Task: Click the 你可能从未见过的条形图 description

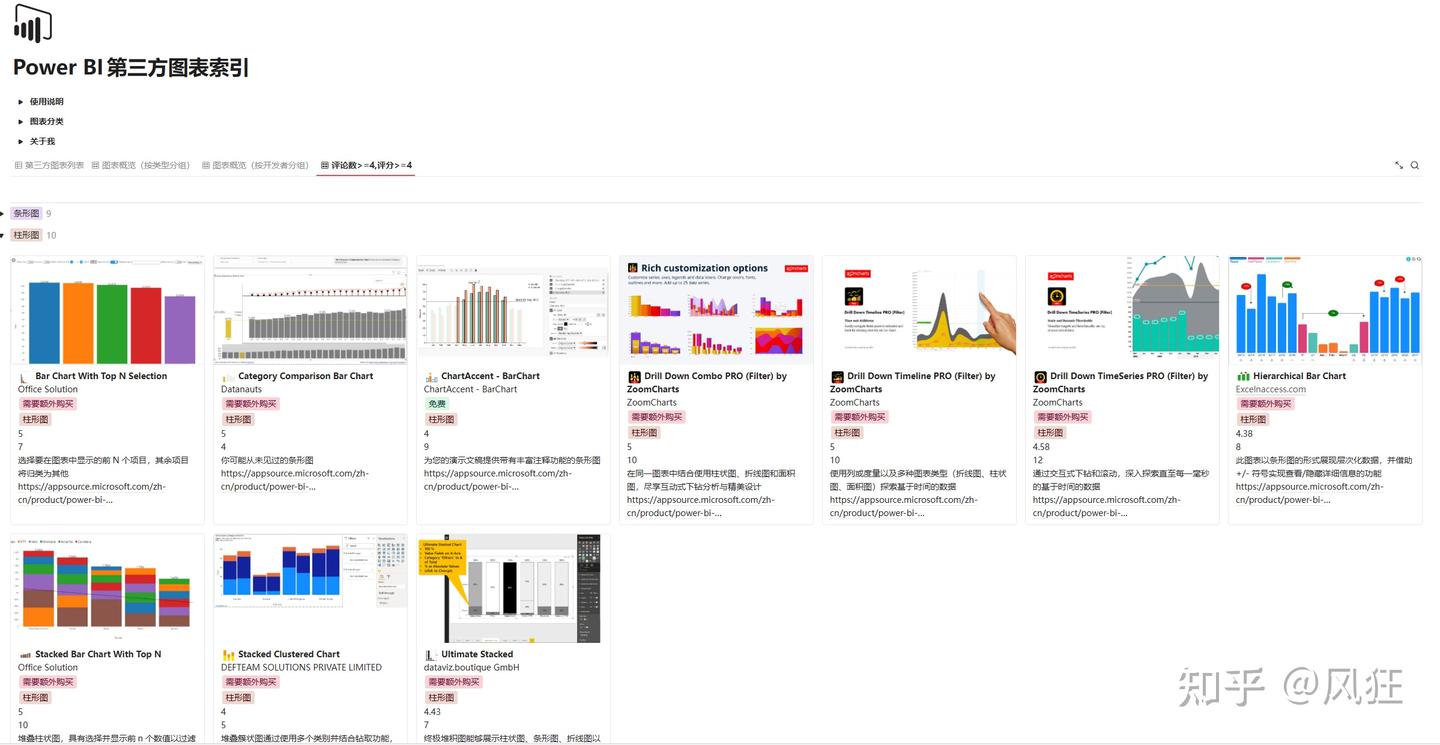Action: 267,461
